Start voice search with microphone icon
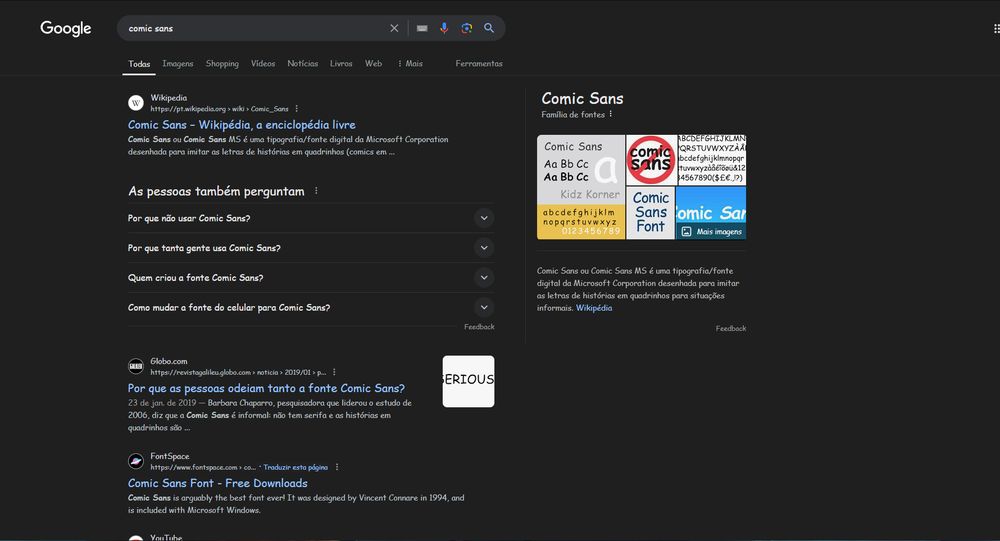The image size is (1000, 541). point(444,28)
